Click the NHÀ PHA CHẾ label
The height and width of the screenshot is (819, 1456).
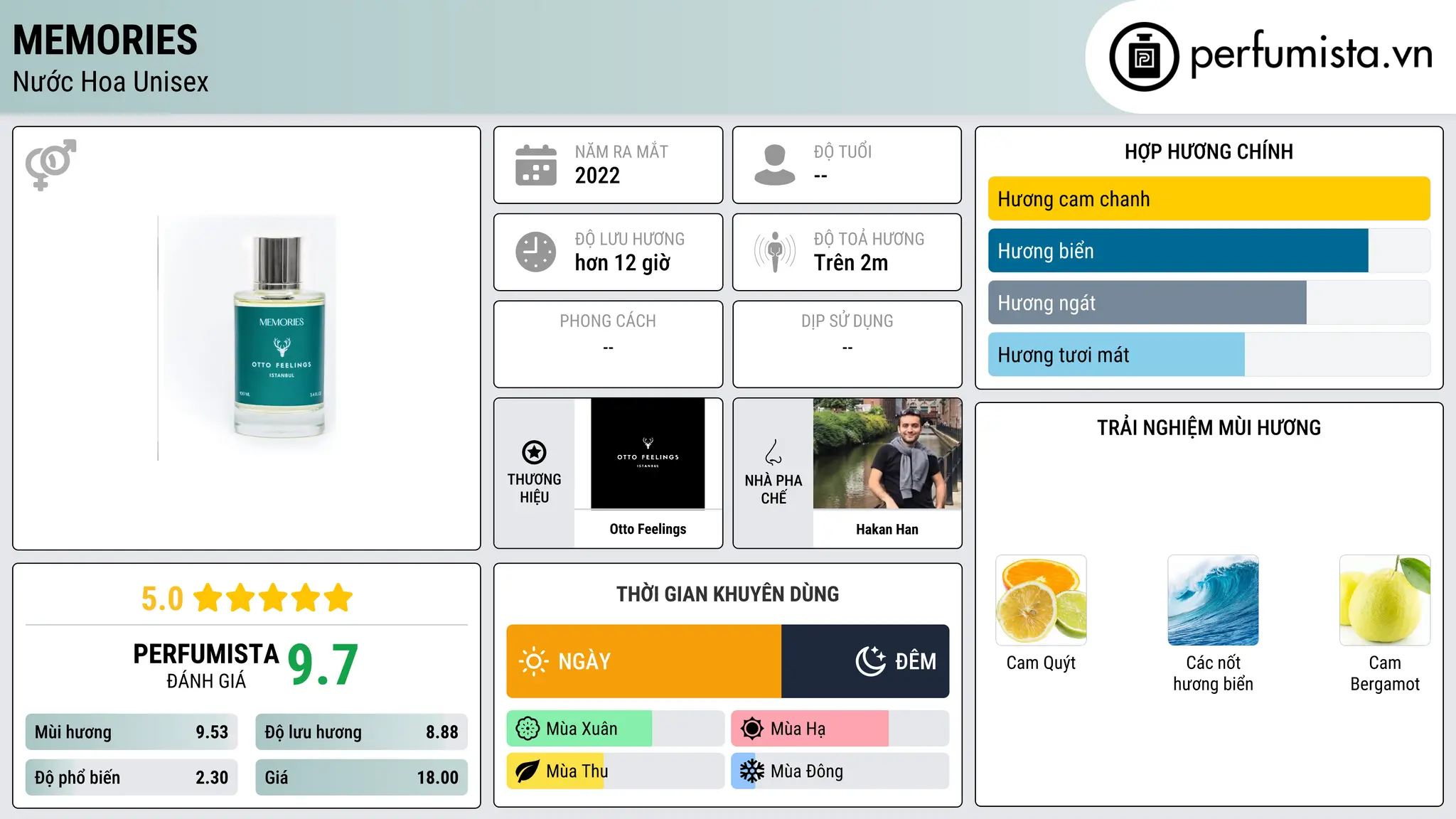tap(773, 489)
